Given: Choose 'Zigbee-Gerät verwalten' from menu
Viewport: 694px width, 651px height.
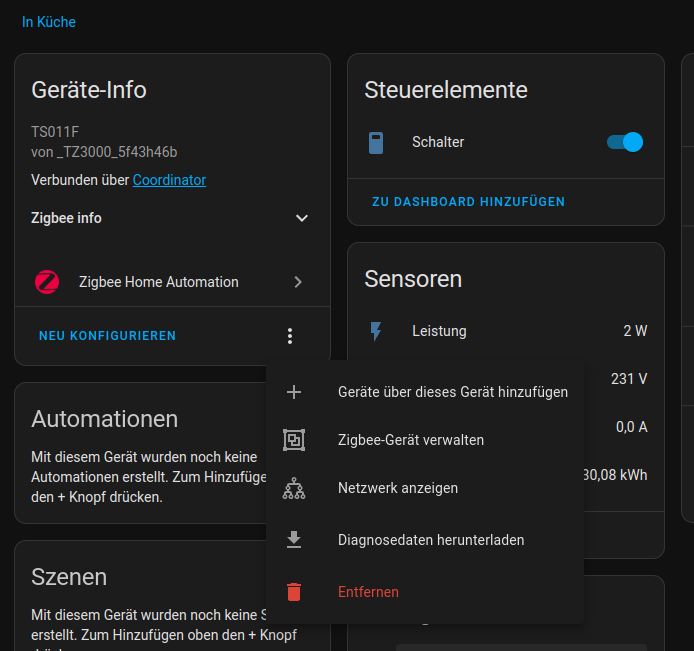Looking at the screenshot, I should [411, 440].
